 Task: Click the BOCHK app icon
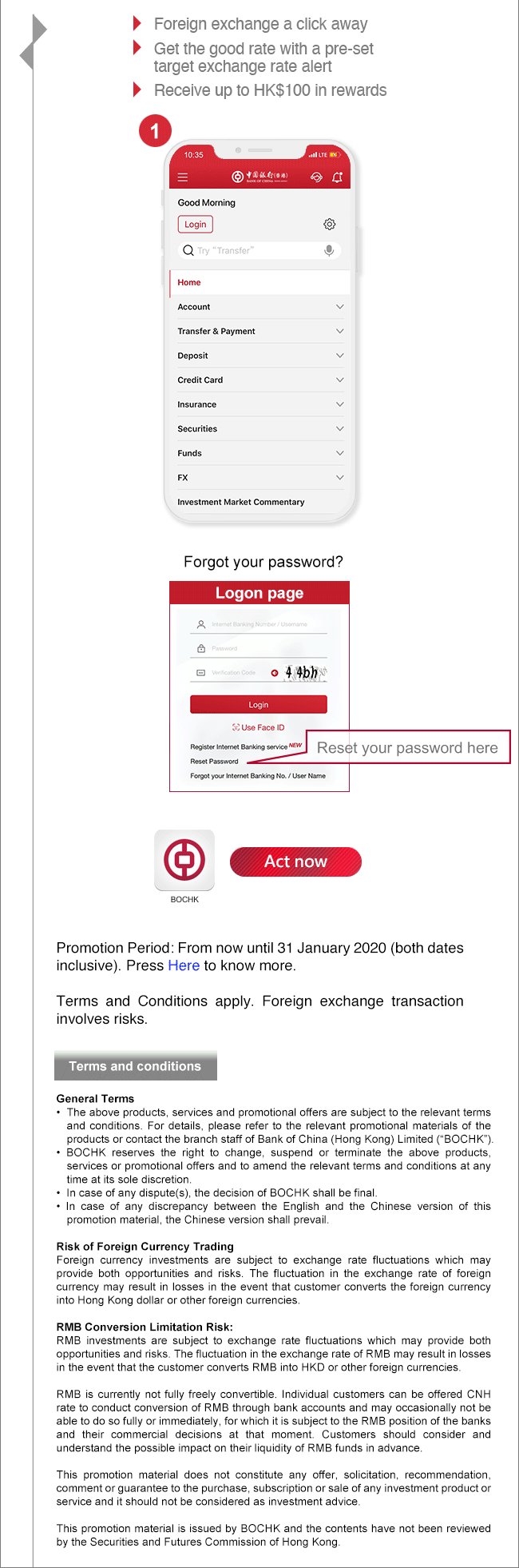click(184, 860)
